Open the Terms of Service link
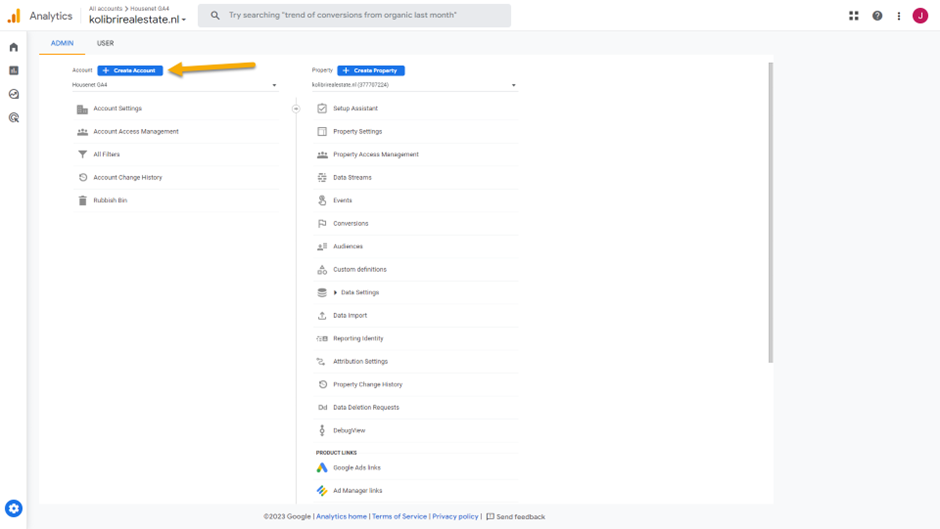The width and height of the screenshot is (940, 529). [x=399, y=516]
